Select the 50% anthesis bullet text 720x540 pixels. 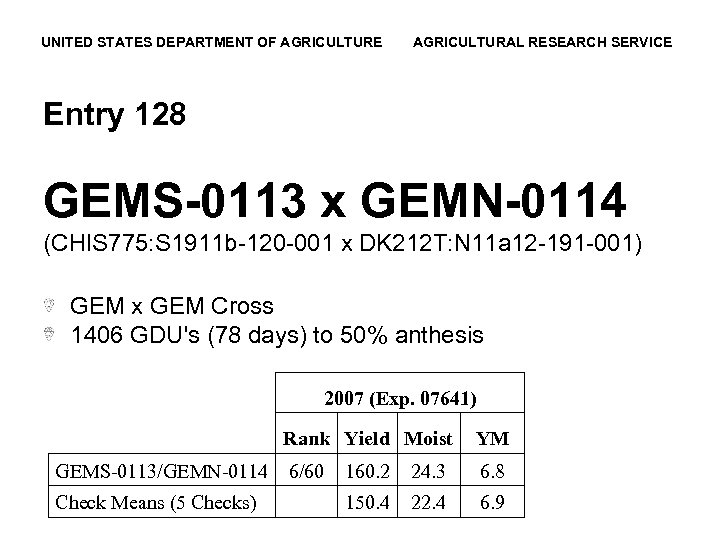pos(277,334)
